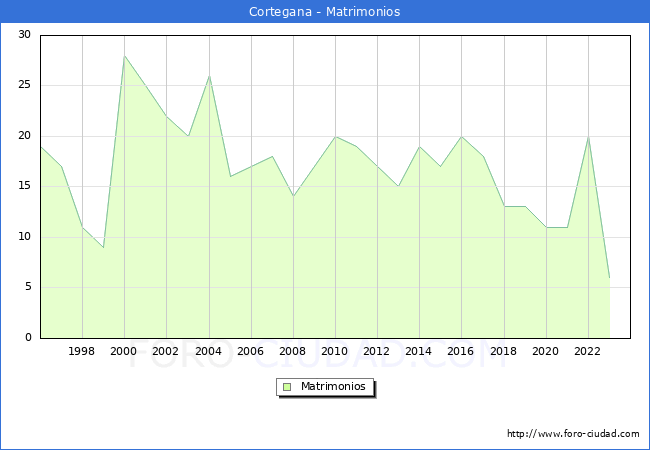Click the y-axis label 10
The height and width of the screenshot is (450, 650).
point(24,237)
